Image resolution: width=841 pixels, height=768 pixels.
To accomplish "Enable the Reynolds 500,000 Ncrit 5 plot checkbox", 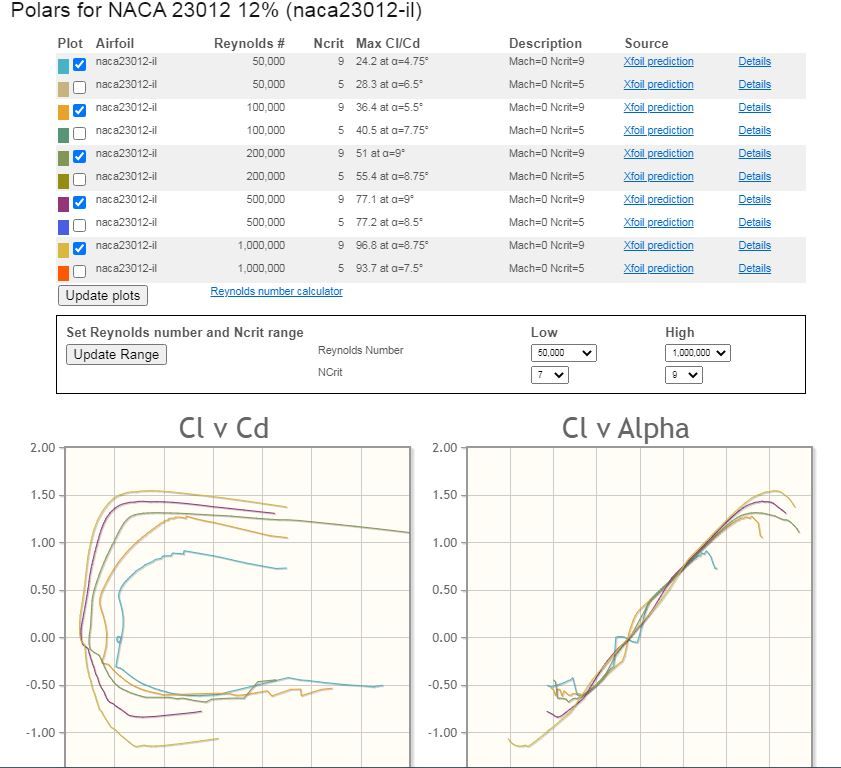I will pos(79,225).
